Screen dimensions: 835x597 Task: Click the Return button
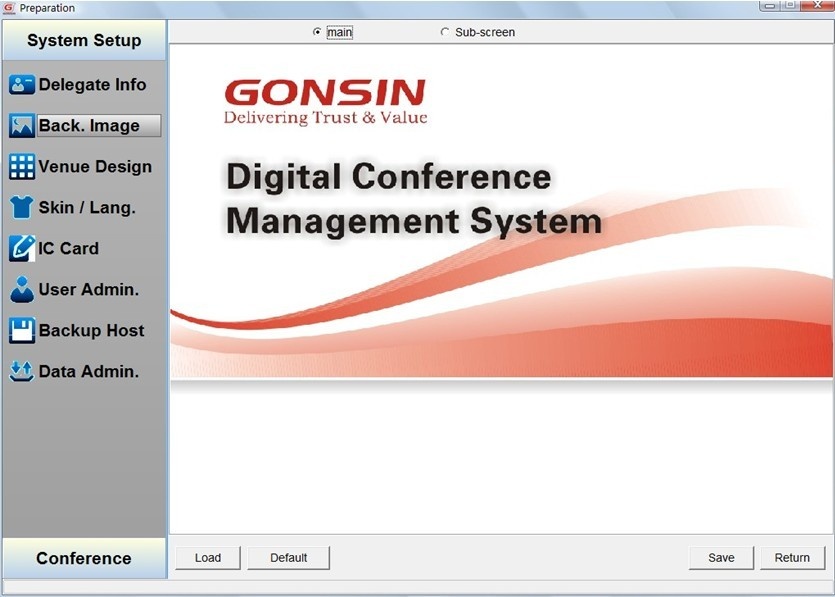[x=792, y=558]
